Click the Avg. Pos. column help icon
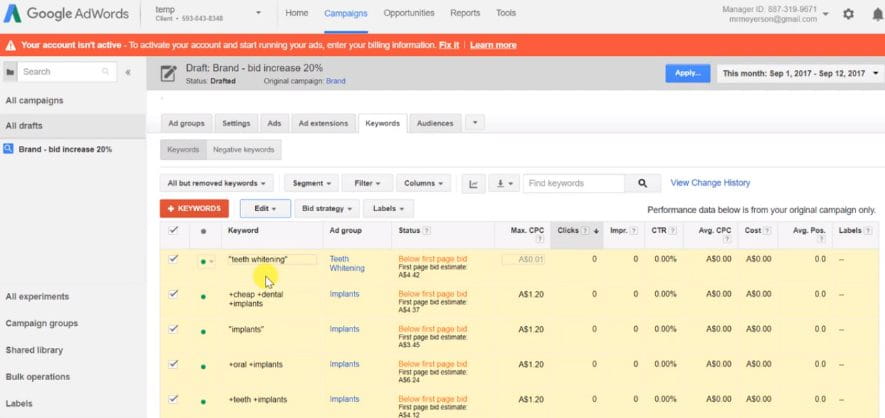Image resolution: width=885 pixels, height=418 pixels. click(822, 239)
